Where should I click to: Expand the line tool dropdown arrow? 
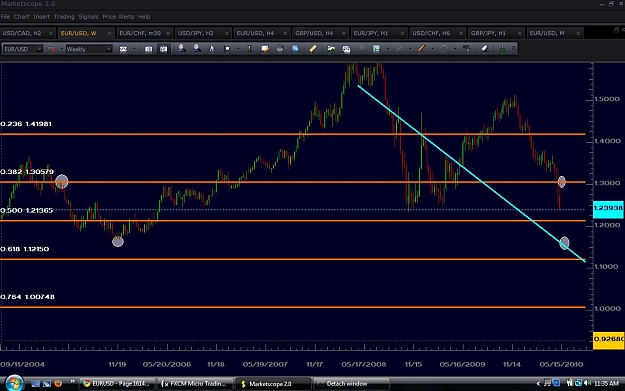tap(432, 49)
